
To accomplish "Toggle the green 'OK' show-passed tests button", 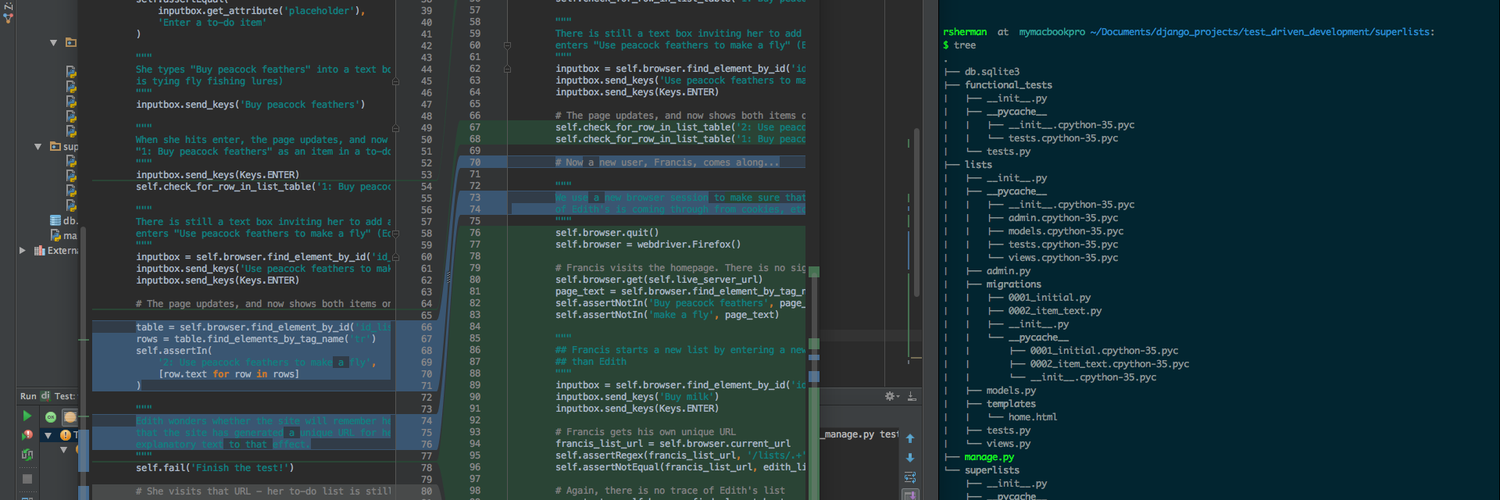I will [x=50, y=417].
